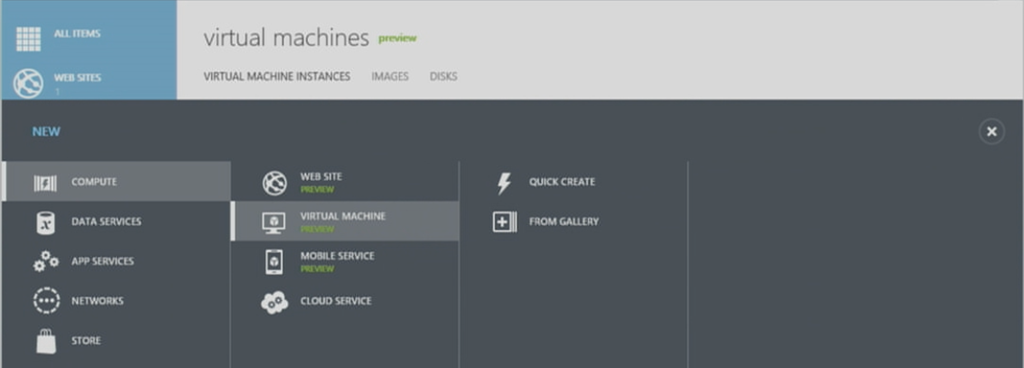Viewport: 1024px width, 368px height.
Task: Select NETWORKS category label
Action: coord(97,301)
